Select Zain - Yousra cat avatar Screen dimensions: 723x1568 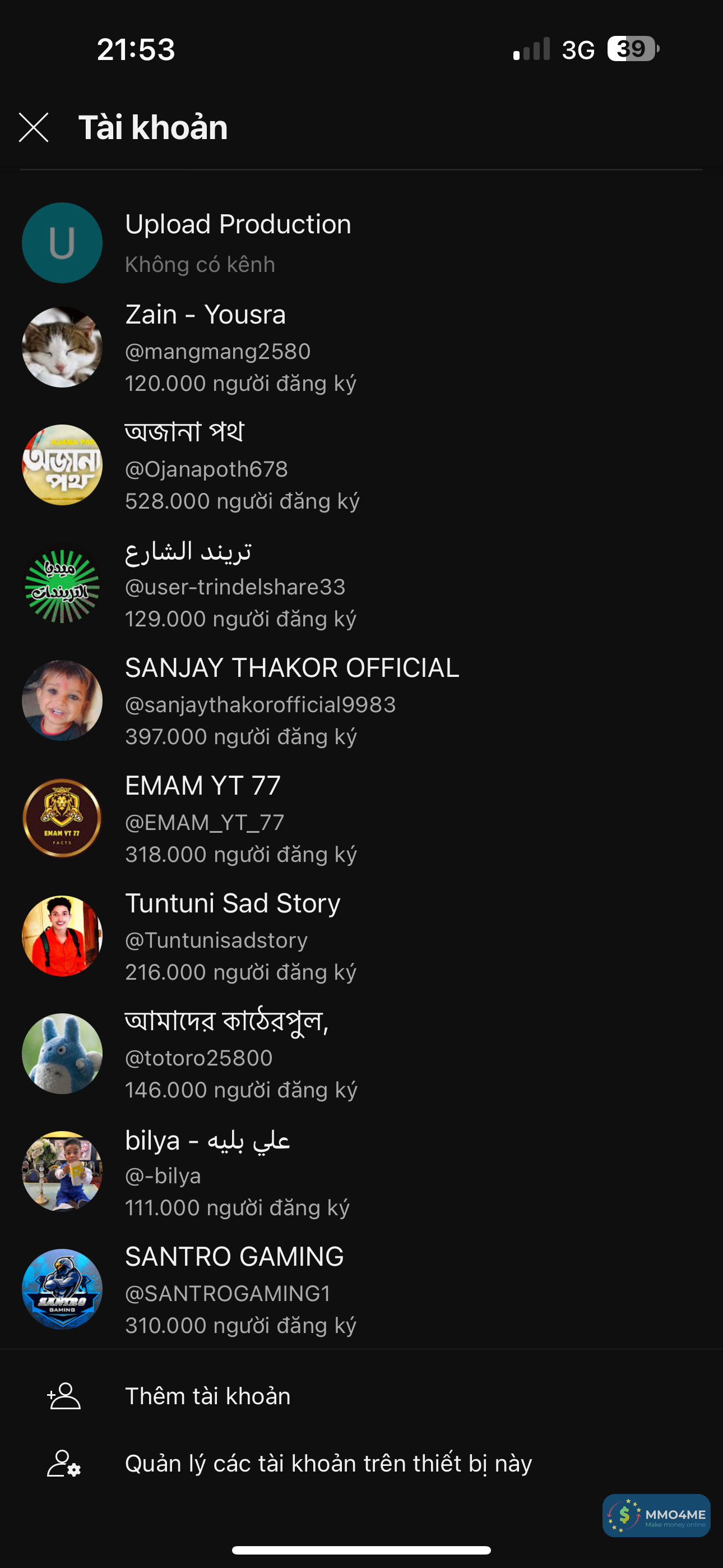(62, 348)
